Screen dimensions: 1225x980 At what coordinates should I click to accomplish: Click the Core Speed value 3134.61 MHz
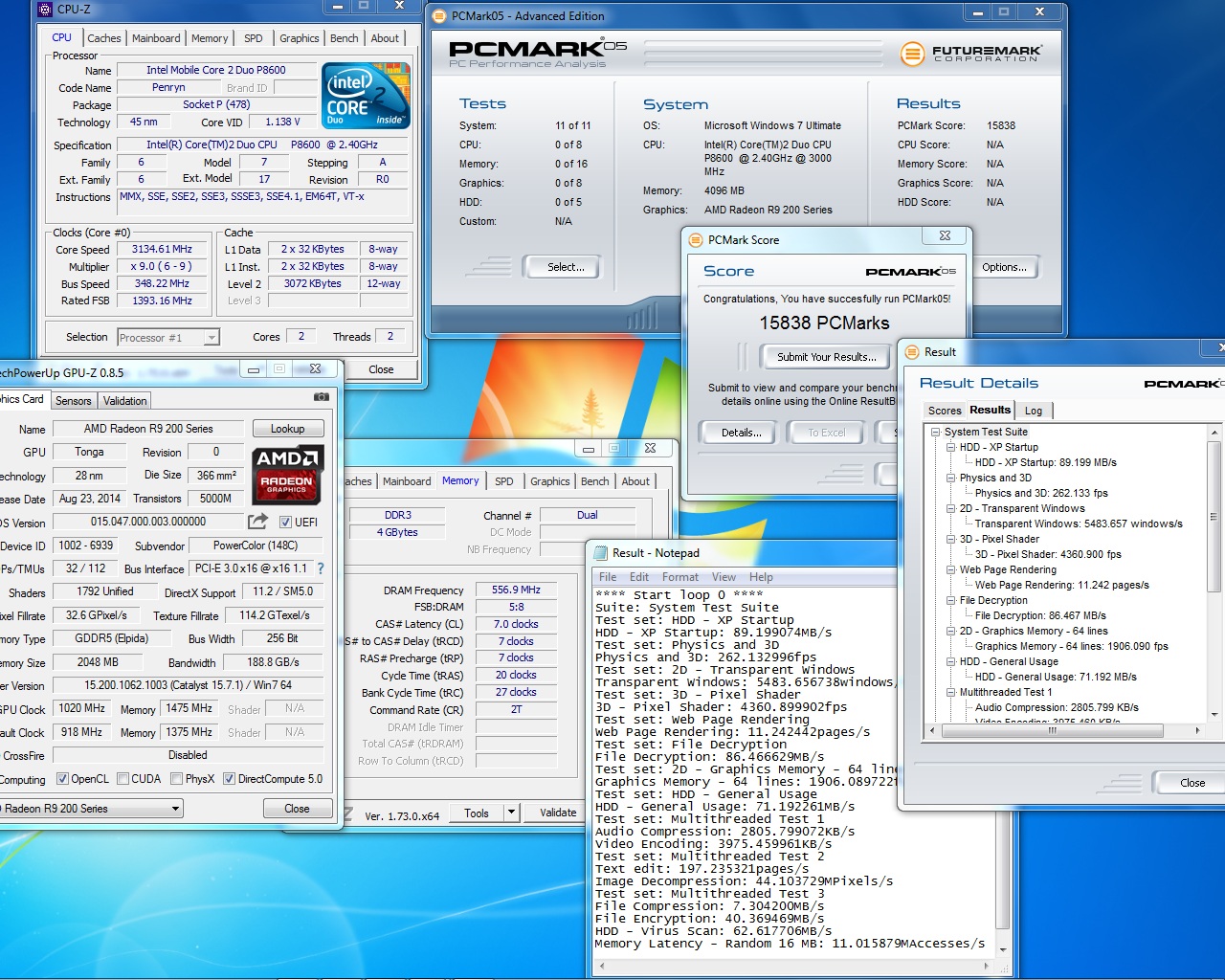(x=162, y=249)
